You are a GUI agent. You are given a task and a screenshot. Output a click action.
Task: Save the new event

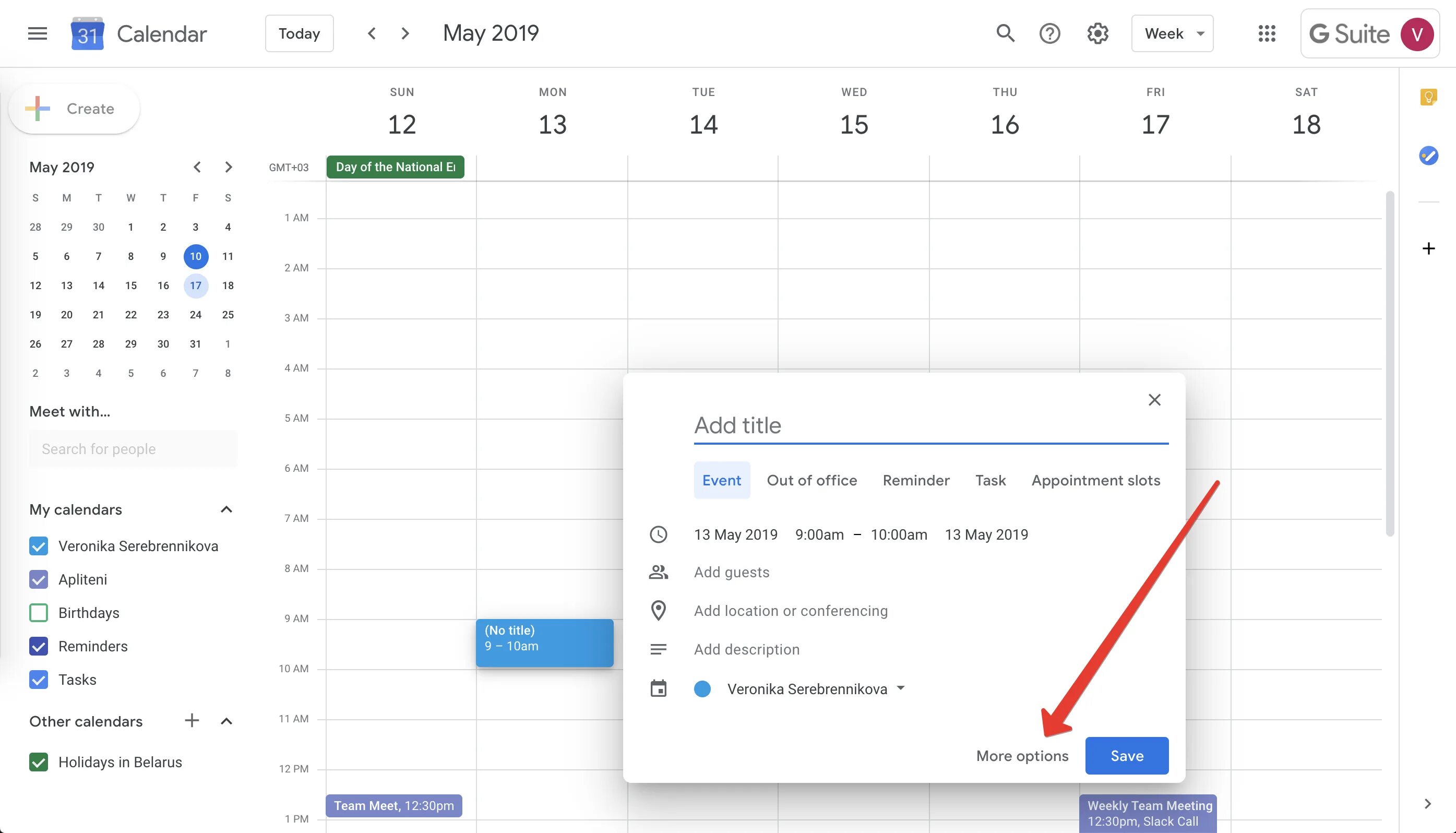click(1127, 756)
